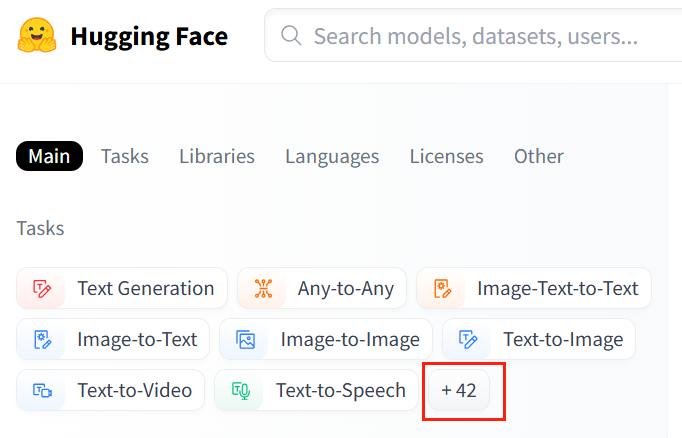Viewport: 682px width, 438px height.
Task: Go to the Other tab
Action: pos(539,156)
